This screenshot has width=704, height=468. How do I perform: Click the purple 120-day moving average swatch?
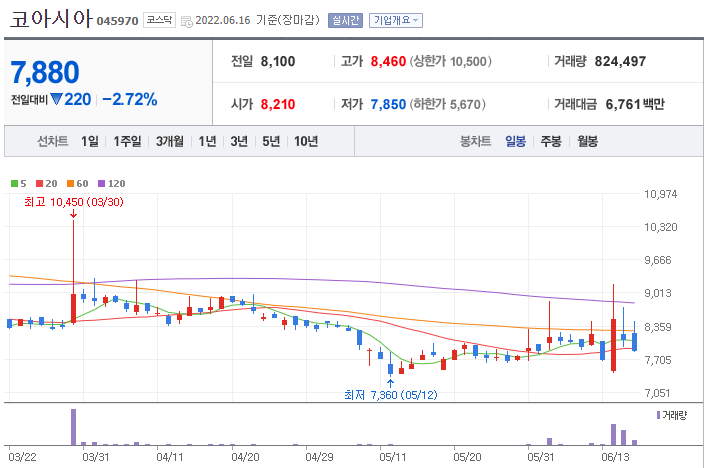(101, 183)
